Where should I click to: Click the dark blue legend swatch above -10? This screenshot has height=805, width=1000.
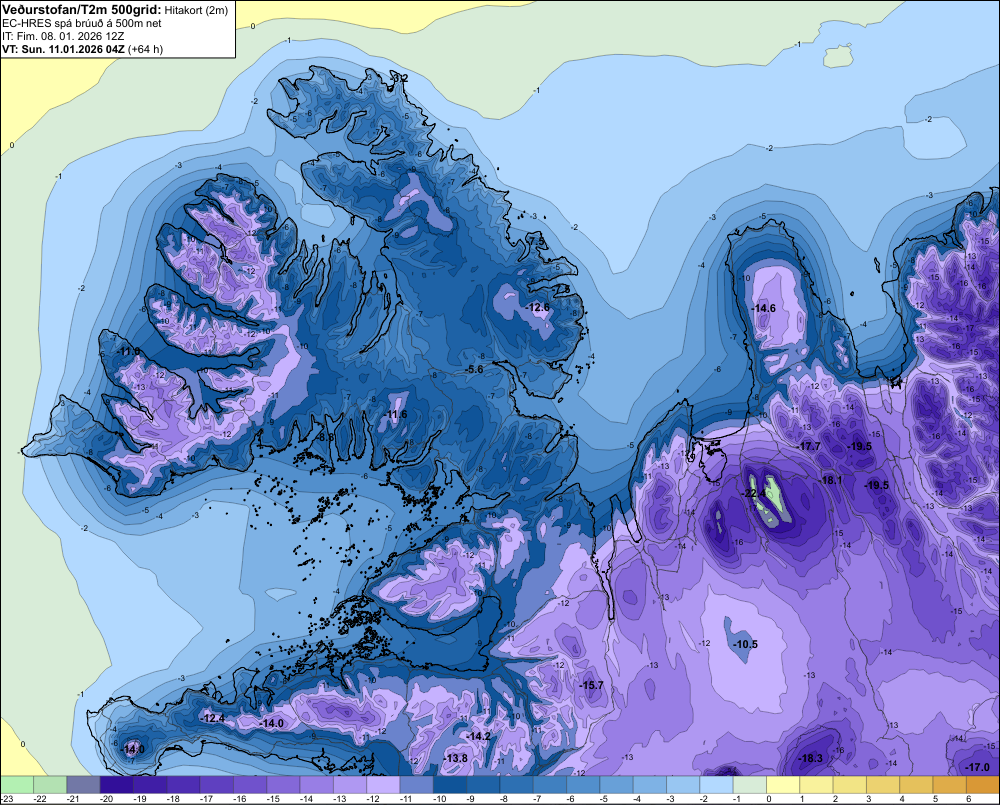point(450,785)
